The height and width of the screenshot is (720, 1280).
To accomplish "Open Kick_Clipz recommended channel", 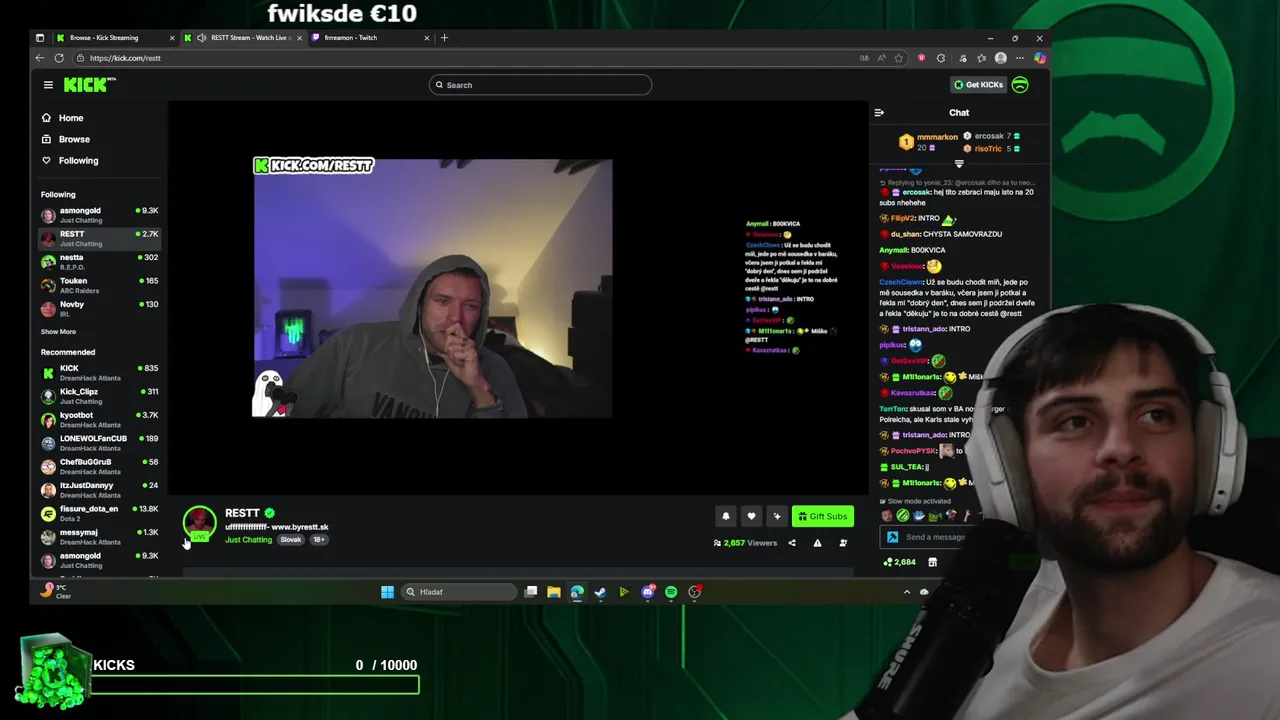I will (x=99, y=396).
